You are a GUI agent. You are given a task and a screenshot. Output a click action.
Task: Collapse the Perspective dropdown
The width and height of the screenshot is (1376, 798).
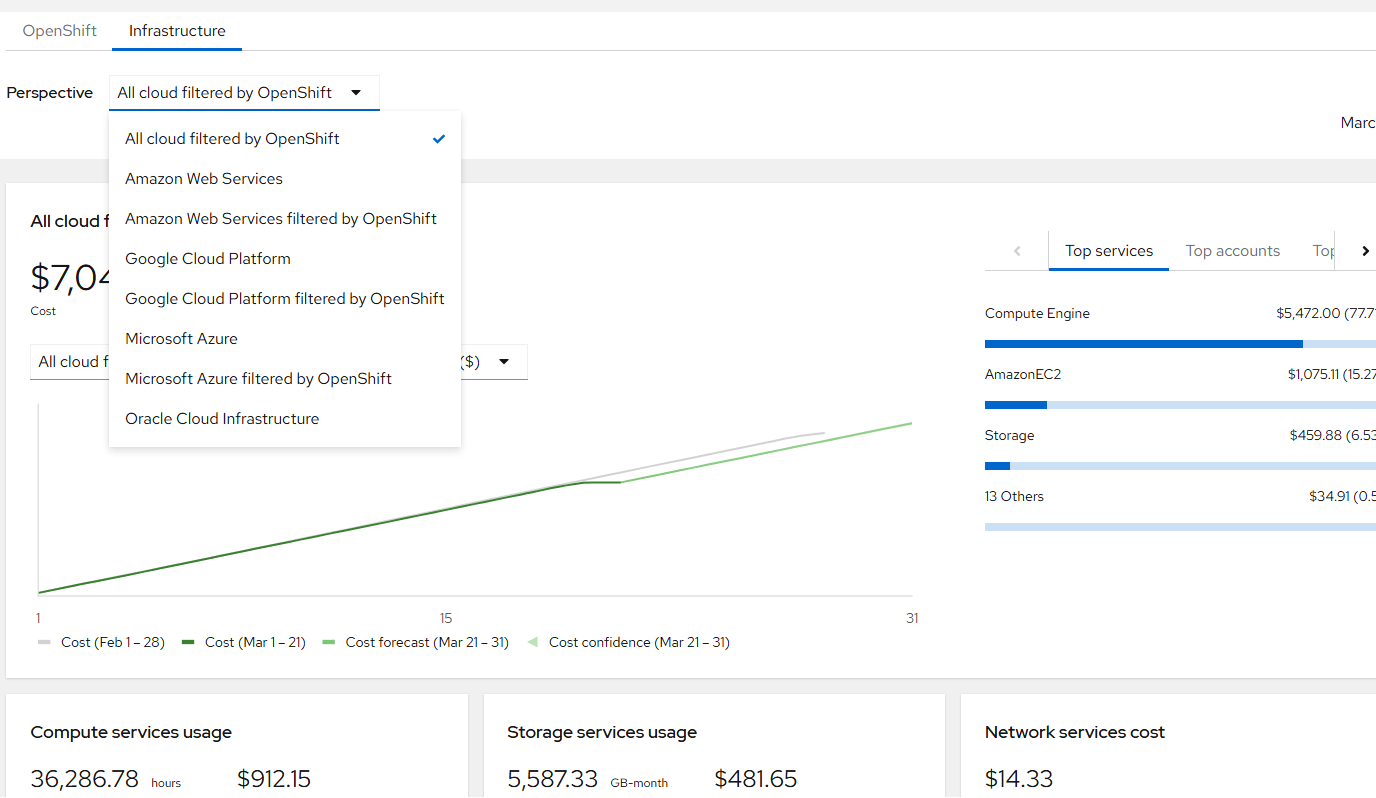point(244,93)
